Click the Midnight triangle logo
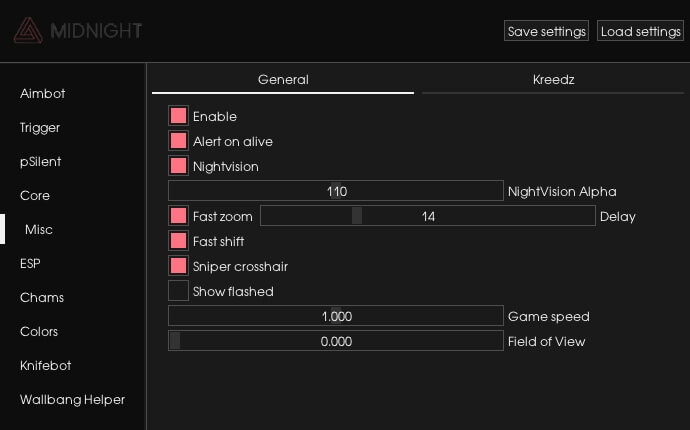The image size is (690, 430). tap(28, 31)
